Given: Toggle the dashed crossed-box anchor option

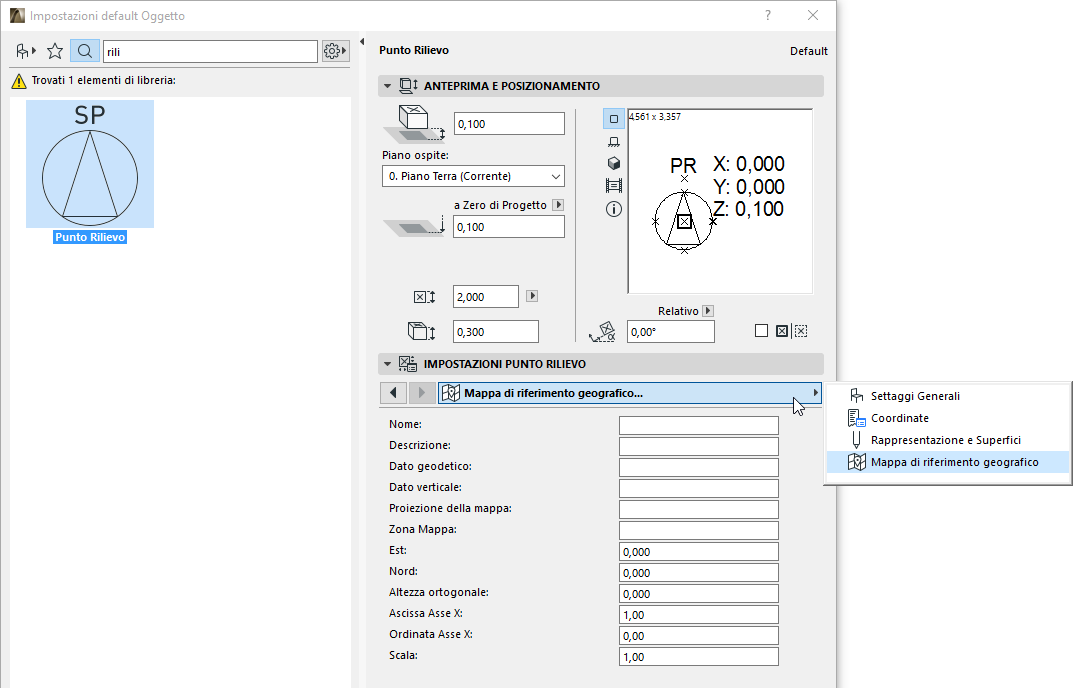Looking at the screenshot, I should [801, 331].
